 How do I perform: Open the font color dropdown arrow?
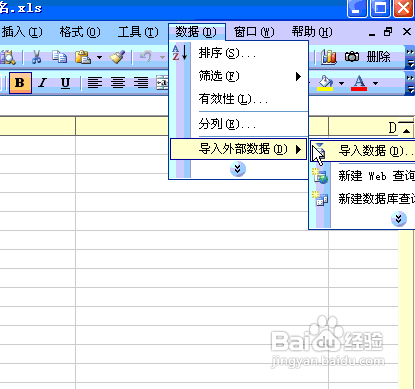click(375, 83)
